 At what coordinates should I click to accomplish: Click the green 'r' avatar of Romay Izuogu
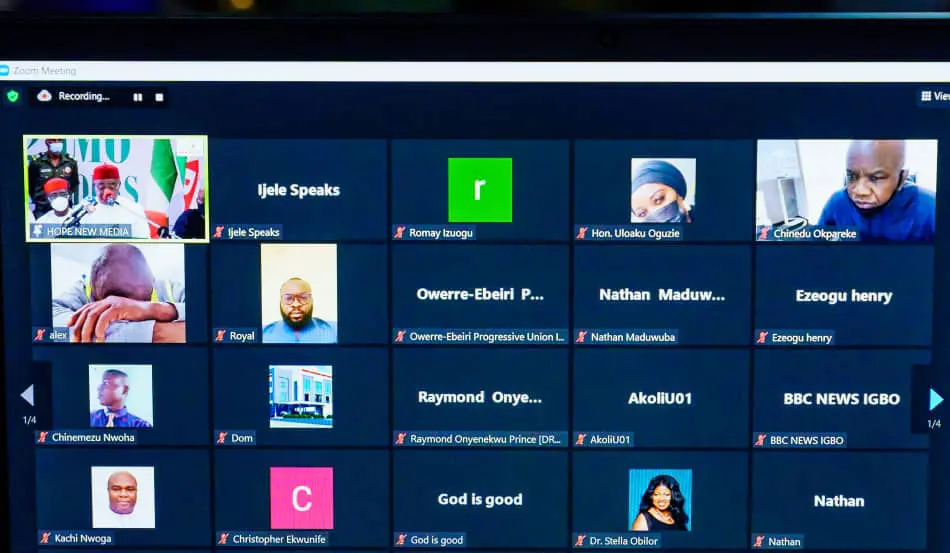pyautogui.click(x=480, y=190)
